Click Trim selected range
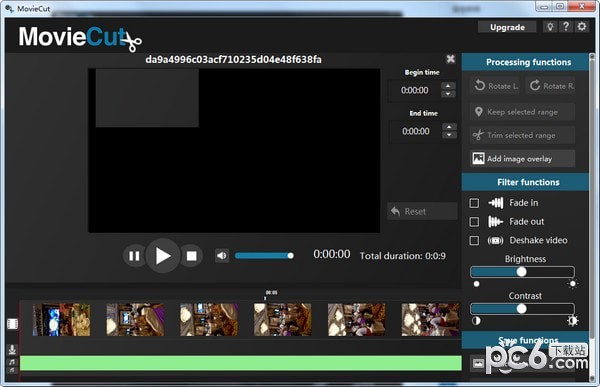Viewport: 600px width, 387px height. point(522,135)
